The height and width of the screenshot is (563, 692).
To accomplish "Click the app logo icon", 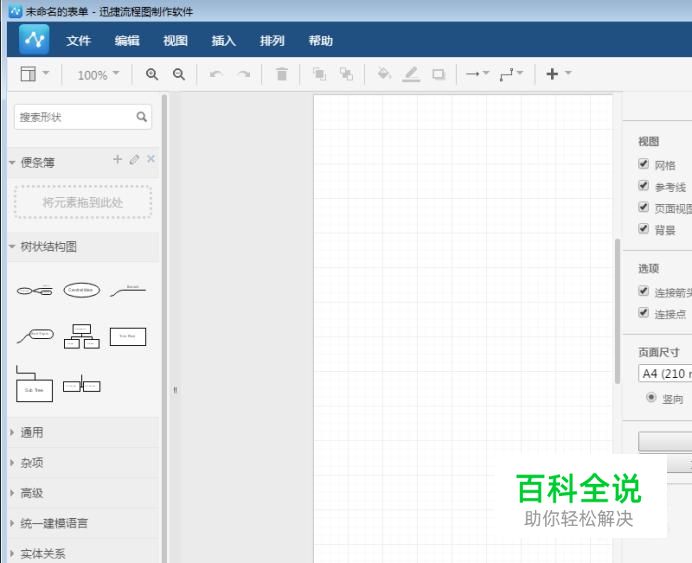I will [x=34, y=40].
